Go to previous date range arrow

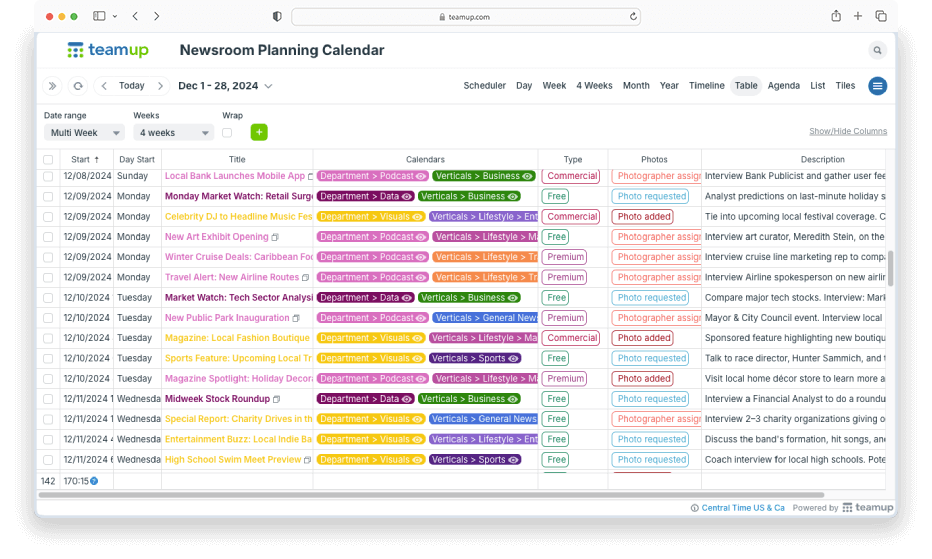(104, 86)
